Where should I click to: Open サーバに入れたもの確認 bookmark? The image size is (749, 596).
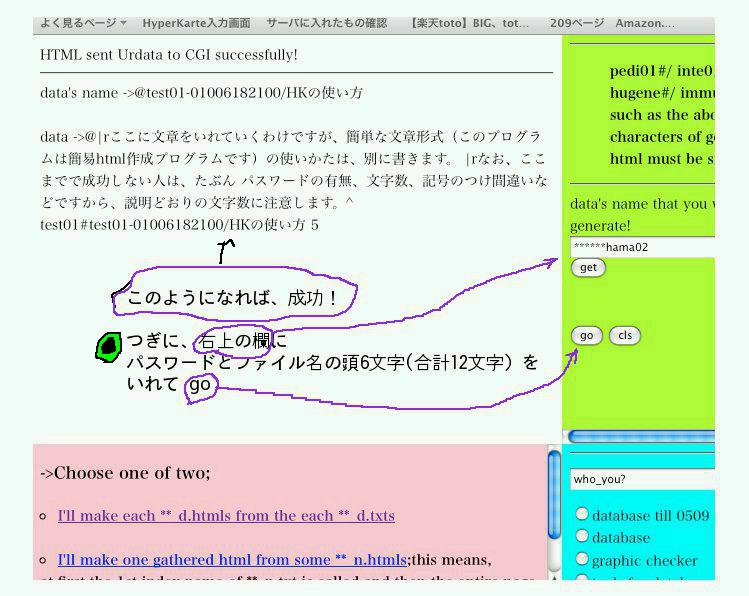click(327, 23)
